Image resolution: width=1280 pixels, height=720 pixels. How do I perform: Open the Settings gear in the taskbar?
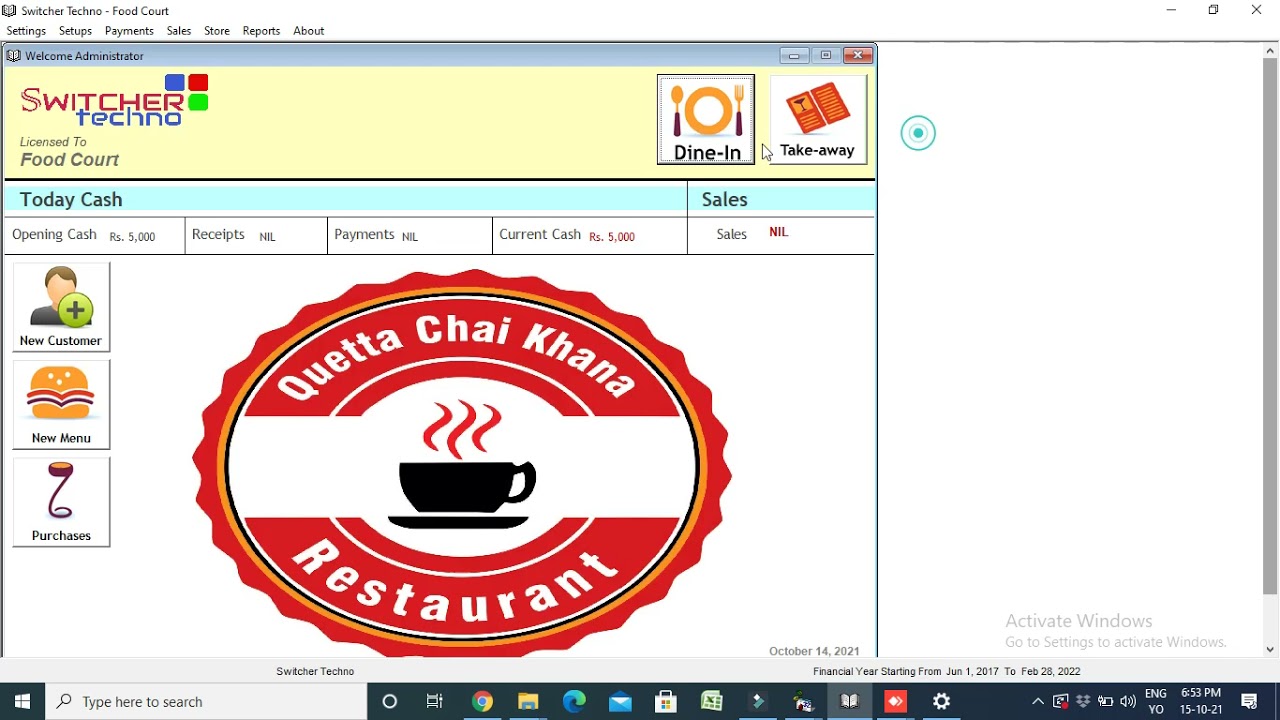(x=942, y=702)
